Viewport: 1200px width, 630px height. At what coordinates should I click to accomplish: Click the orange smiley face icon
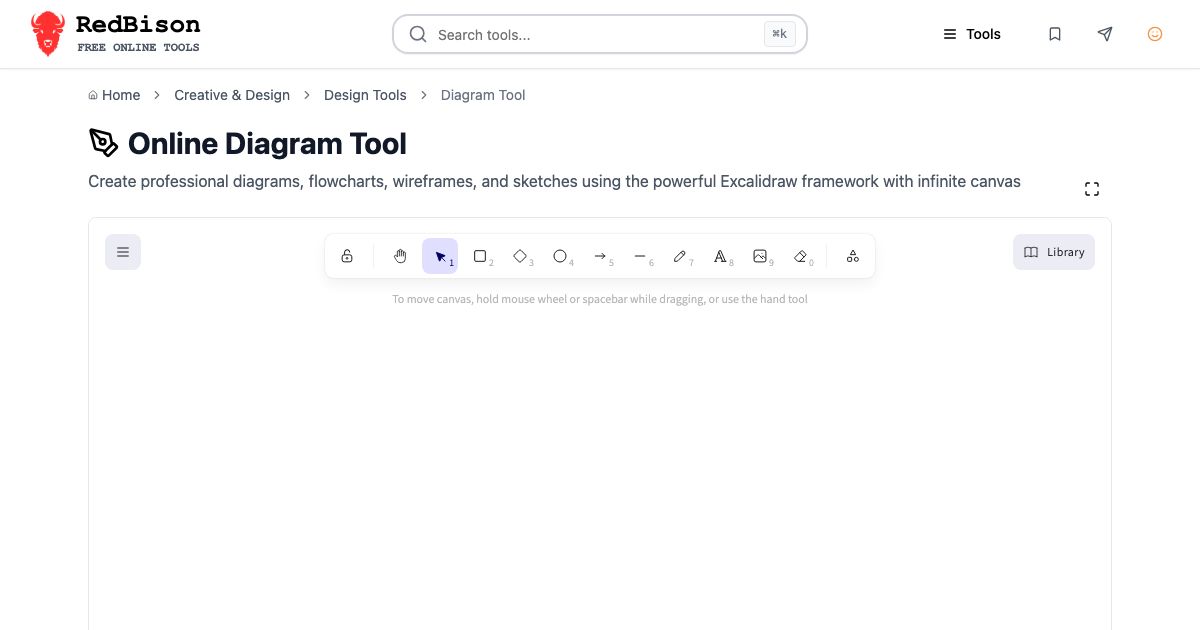[1155, 34]
